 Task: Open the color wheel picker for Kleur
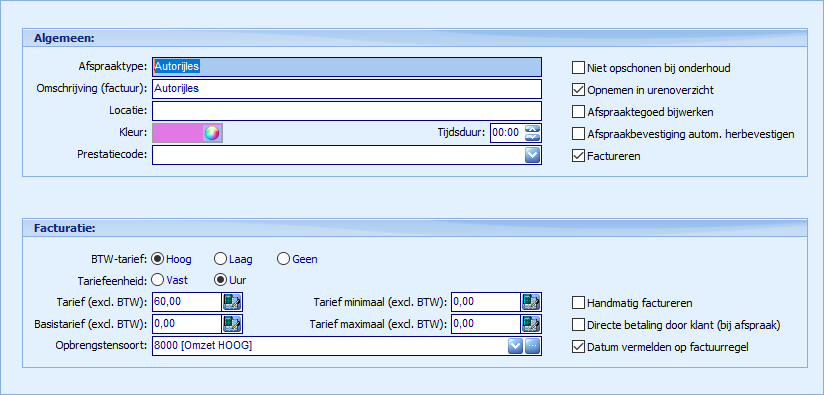pos(212,133)
